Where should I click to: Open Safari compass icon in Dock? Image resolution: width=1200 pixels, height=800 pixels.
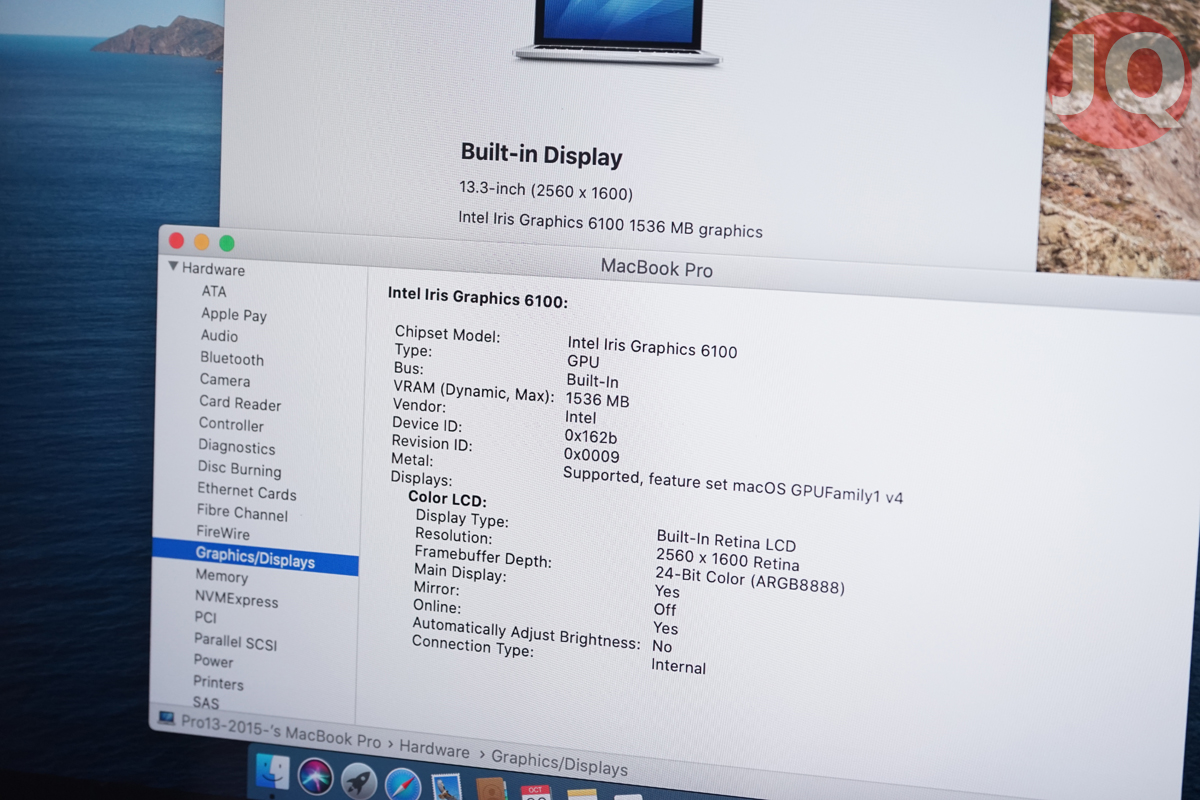click(x=403, y=785)
